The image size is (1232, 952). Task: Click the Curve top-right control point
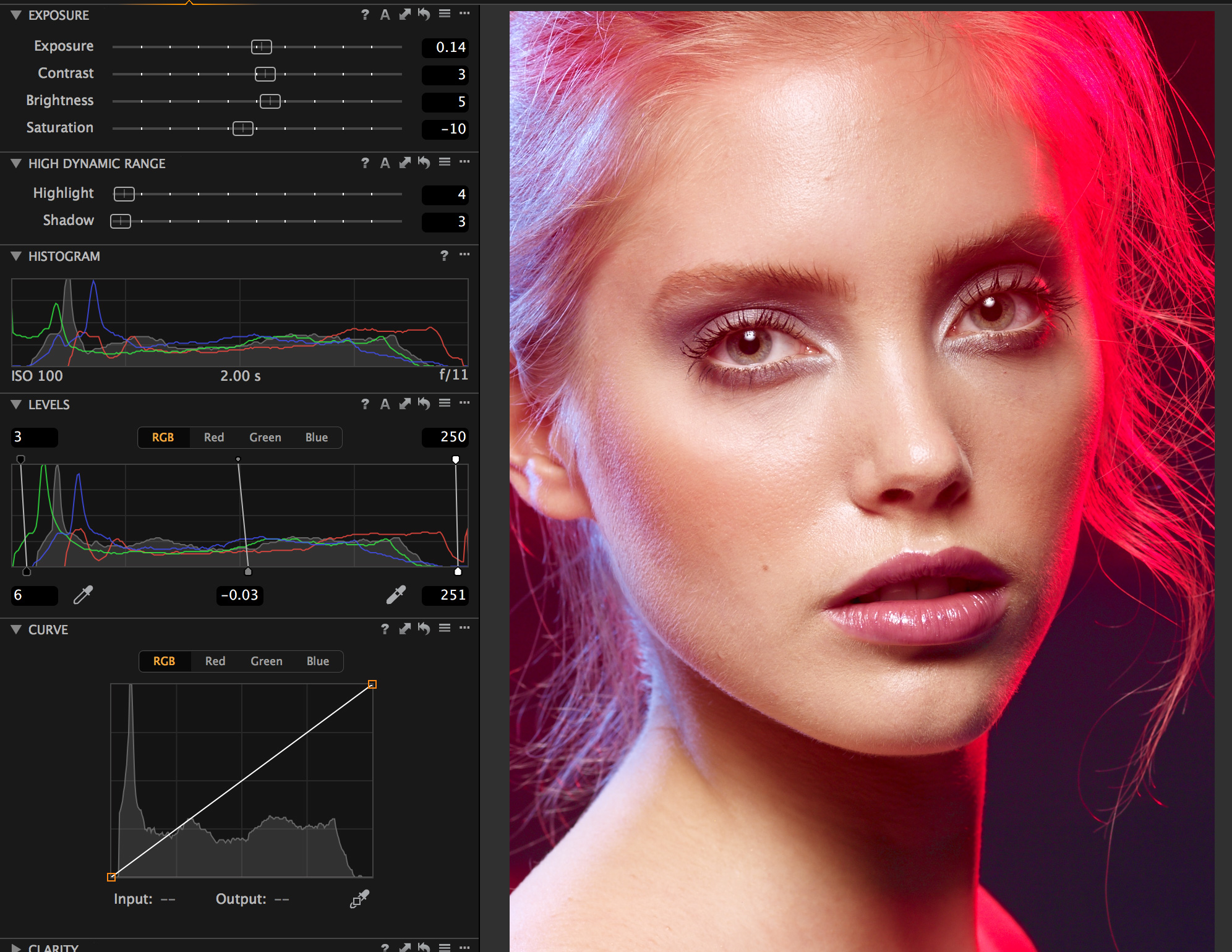point(372,684)
